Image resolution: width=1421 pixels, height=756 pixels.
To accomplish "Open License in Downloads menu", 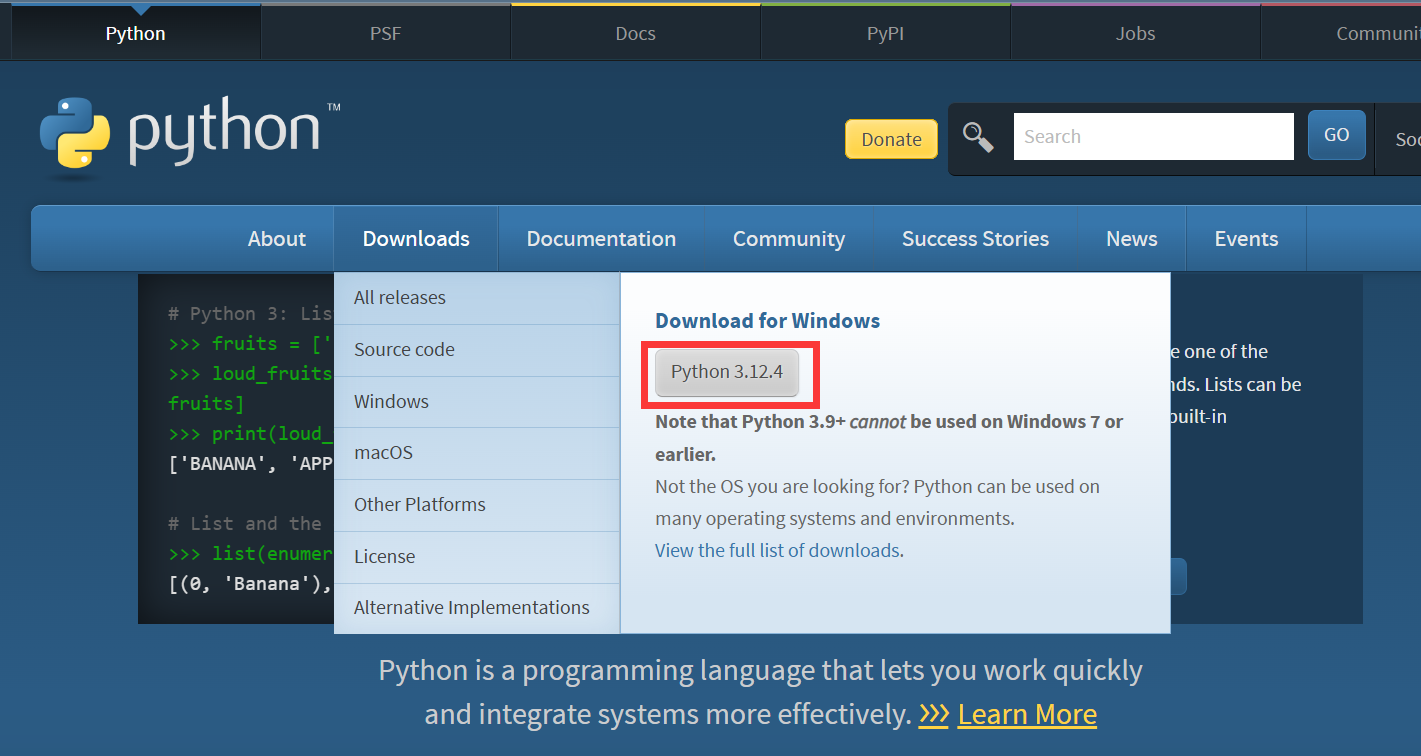I will coord(477,557).
